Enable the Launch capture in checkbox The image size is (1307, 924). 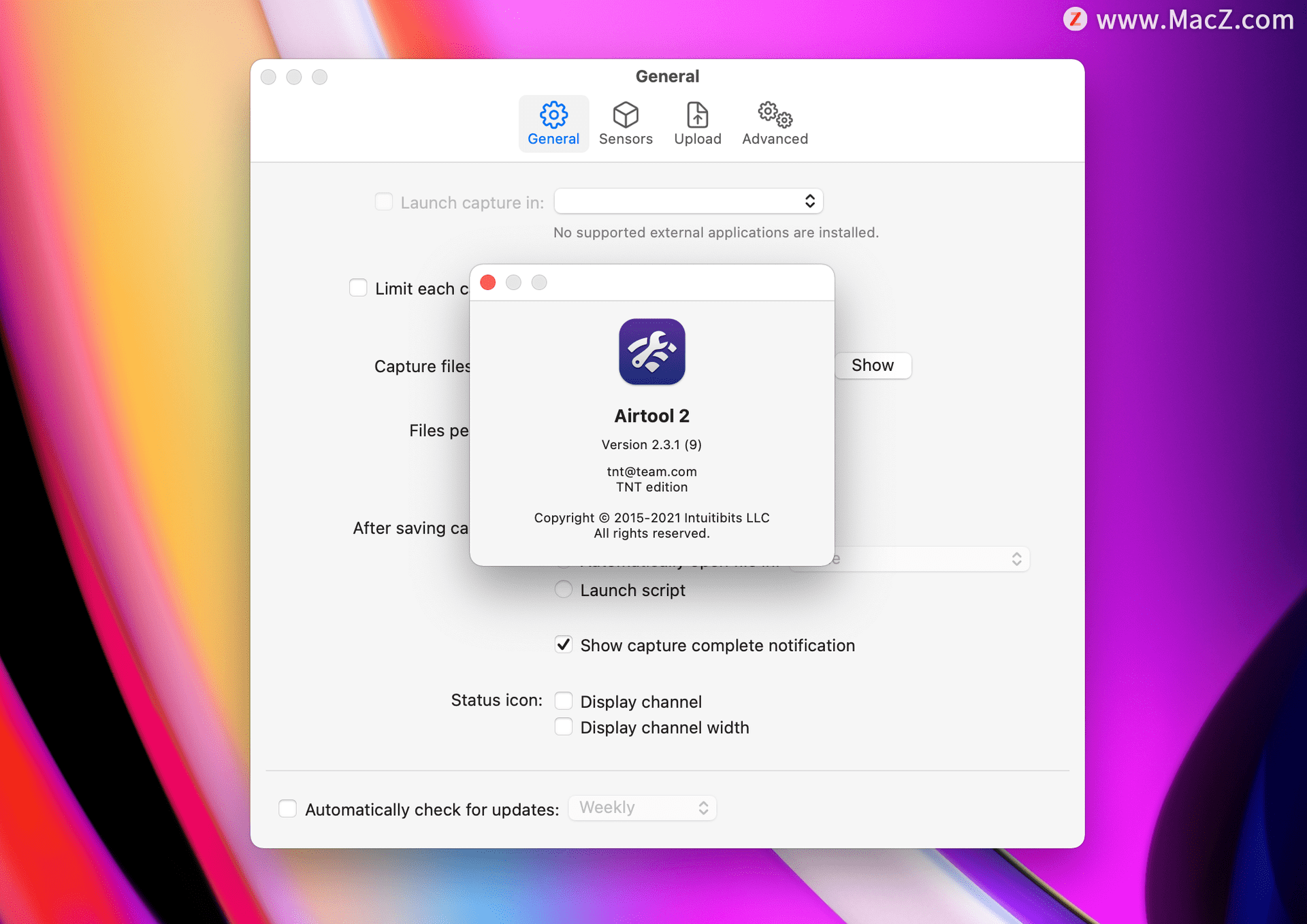384,202
